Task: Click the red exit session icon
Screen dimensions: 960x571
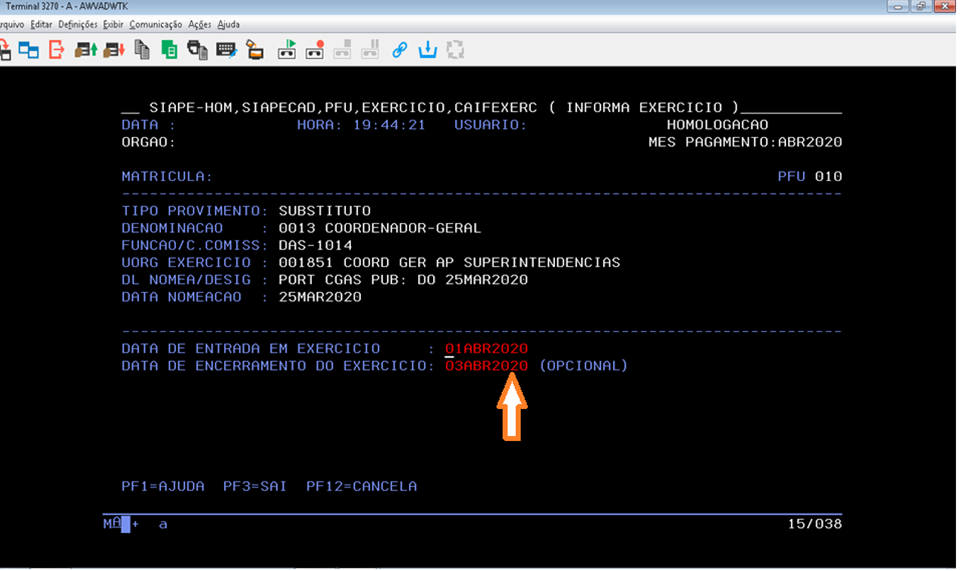Action: click(56, 50)
